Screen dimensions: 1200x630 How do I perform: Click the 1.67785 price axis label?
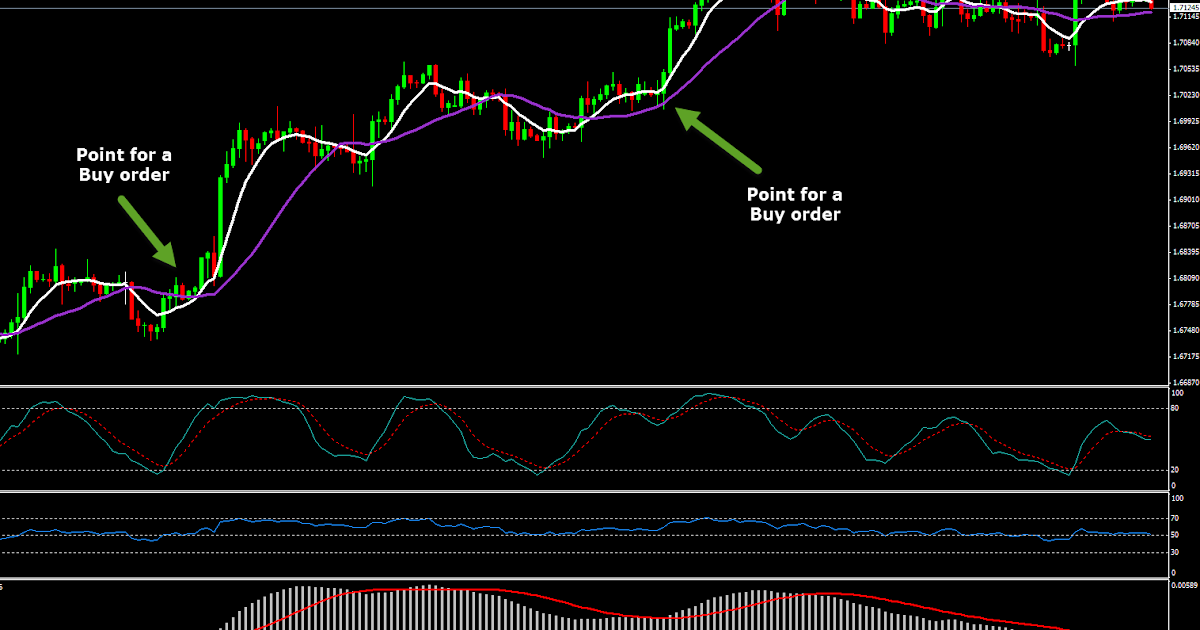pyautogui.click(x=1186, y=304)
